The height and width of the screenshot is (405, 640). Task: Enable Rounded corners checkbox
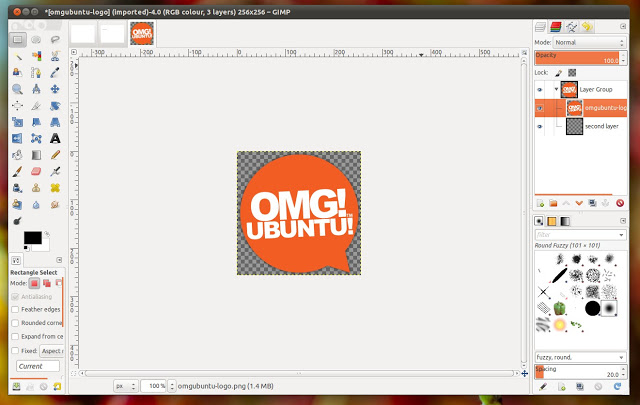pyautogui.click(x=15, y=323)
